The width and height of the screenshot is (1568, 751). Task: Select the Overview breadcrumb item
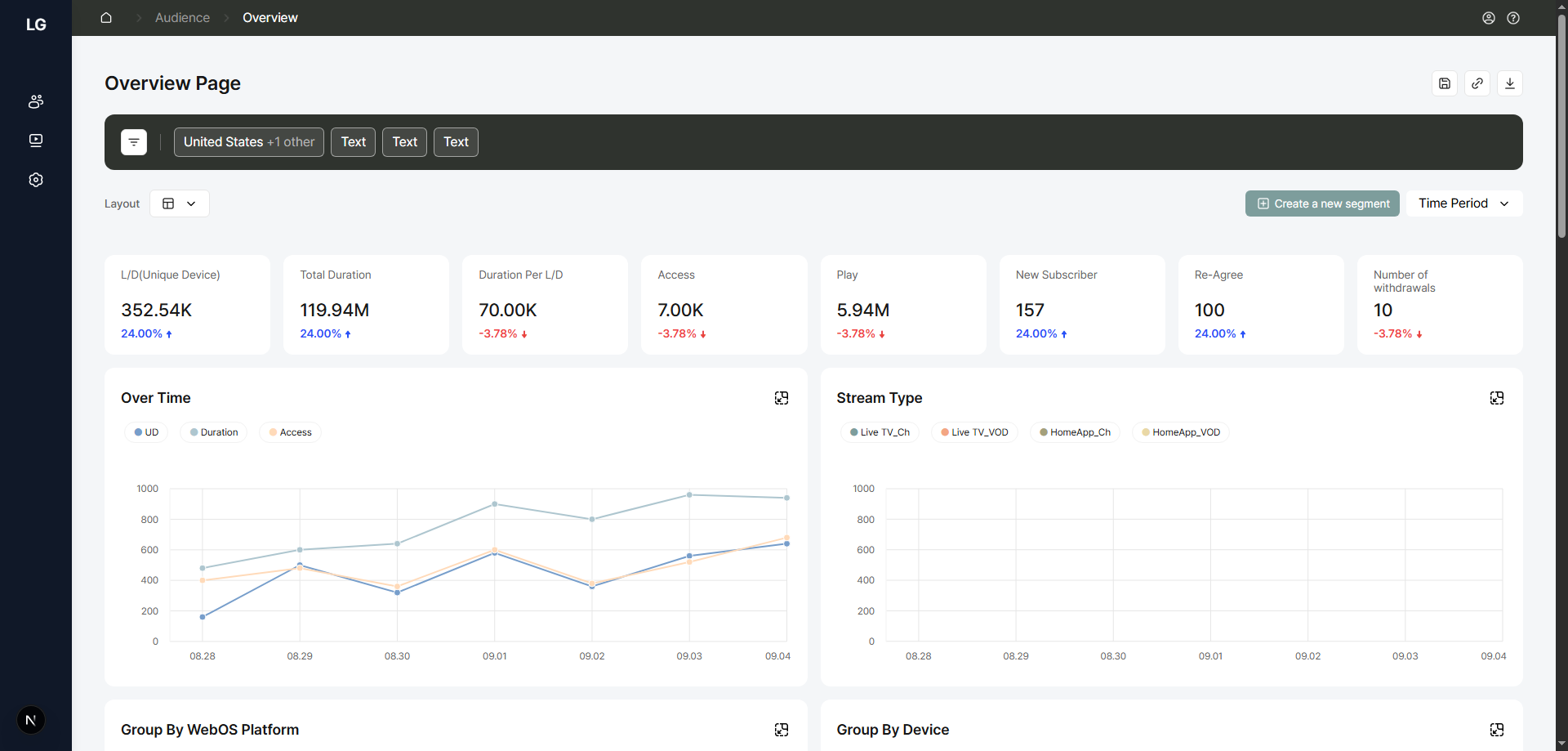point(270,18)
